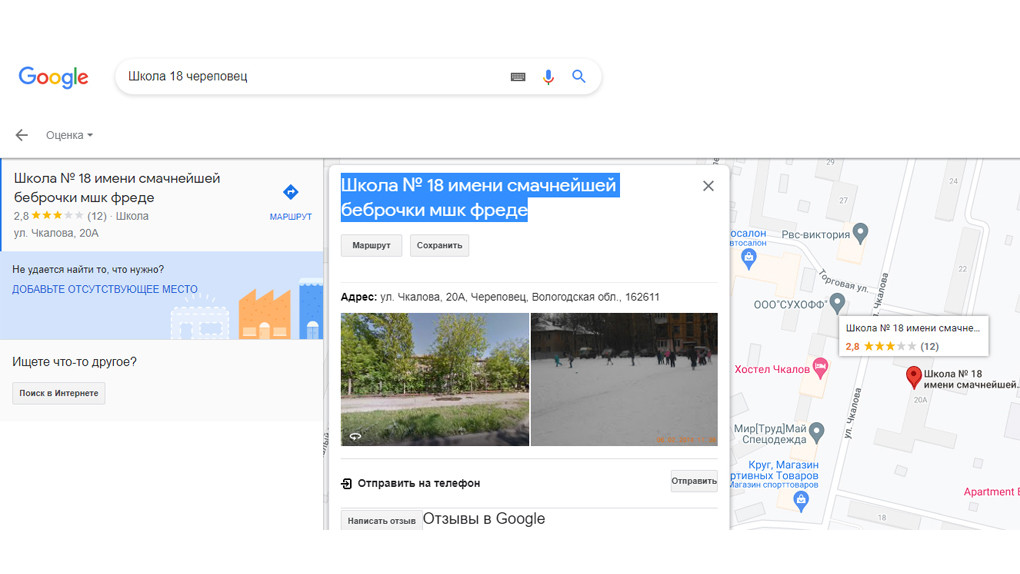
Task: Click Отправить на телефон label
Action: pos(419,484)
